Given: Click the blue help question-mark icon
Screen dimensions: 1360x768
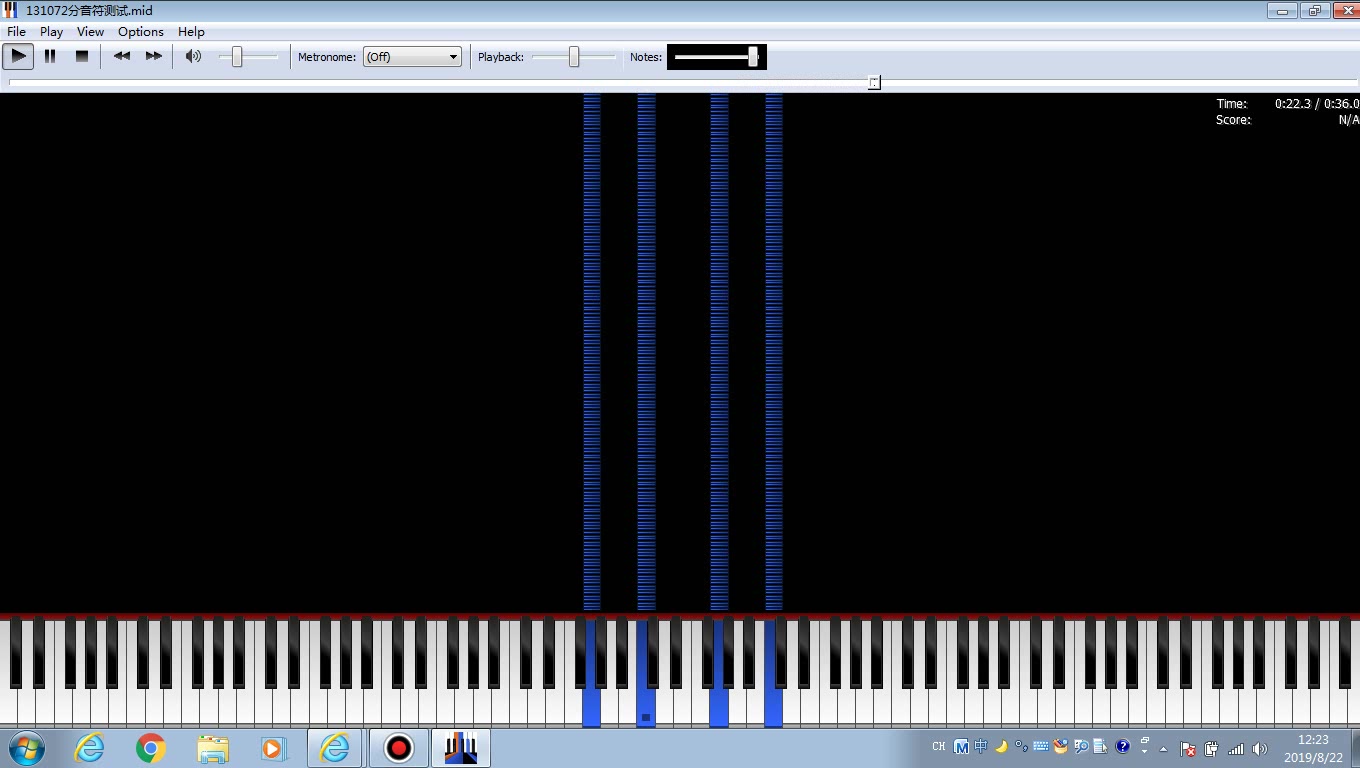Looking at the screenshot, I should tap(1123, 747).
